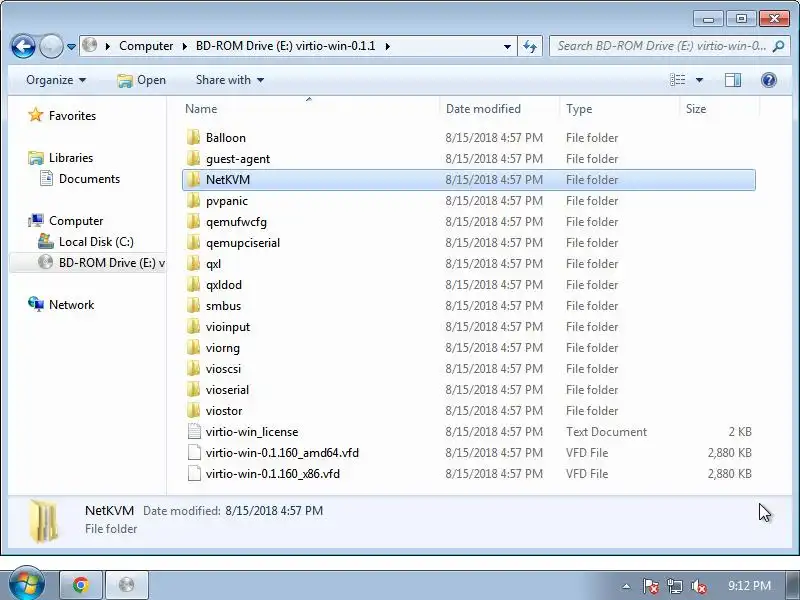Open Local Disk (C:) in sidebar
The image size is (800, 600).
(x=96, y=242)
